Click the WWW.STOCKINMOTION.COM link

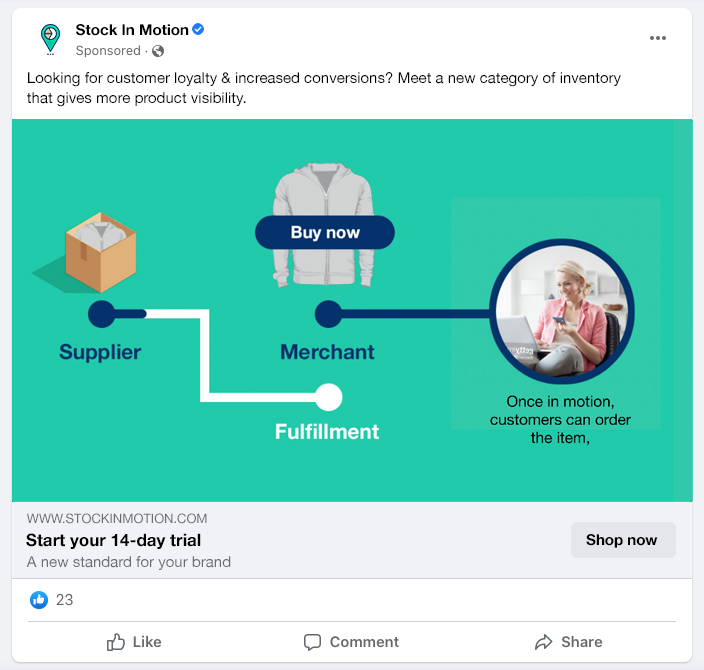pyautogui.click(x=117, y=518)
